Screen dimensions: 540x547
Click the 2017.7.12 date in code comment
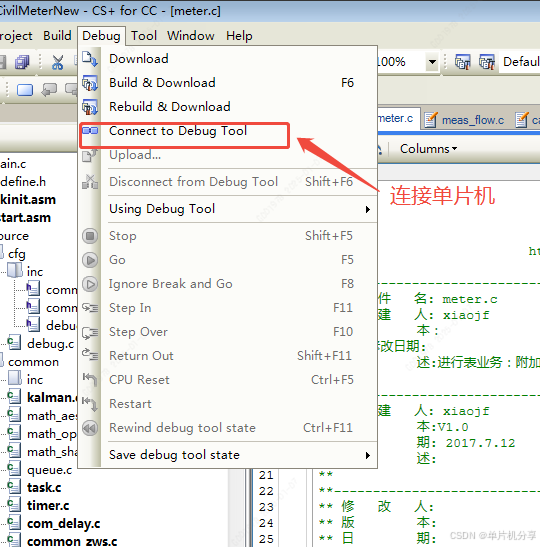pos(480,443)
